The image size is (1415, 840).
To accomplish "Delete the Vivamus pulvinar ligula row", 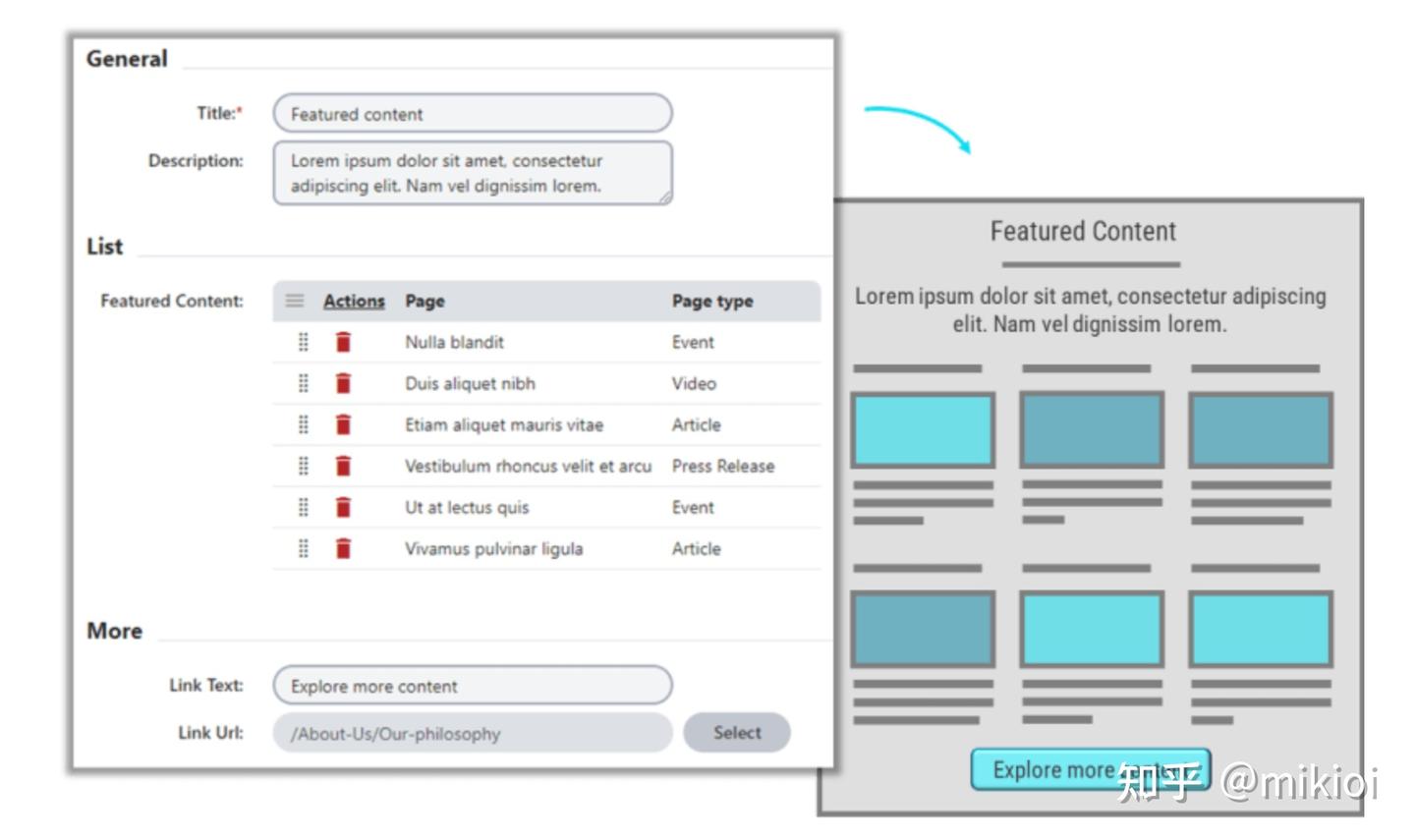I will 343,548.
